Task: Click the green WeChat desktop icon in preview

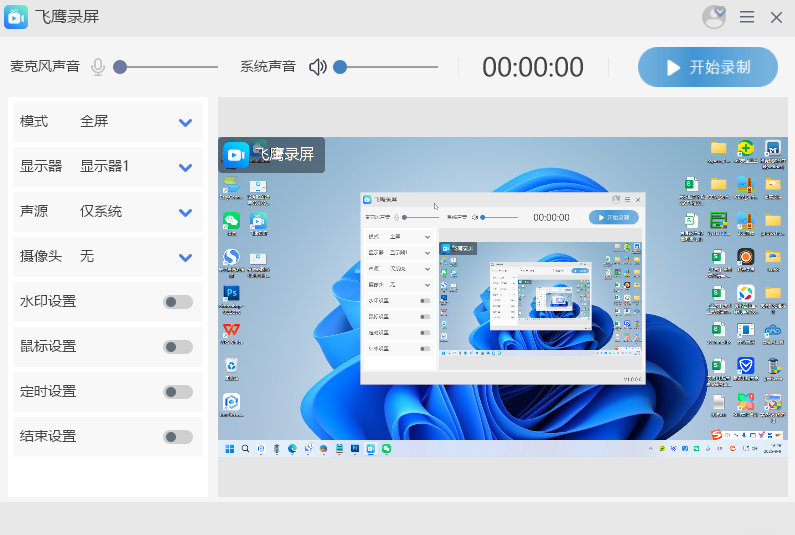Action: pos(231,221)
